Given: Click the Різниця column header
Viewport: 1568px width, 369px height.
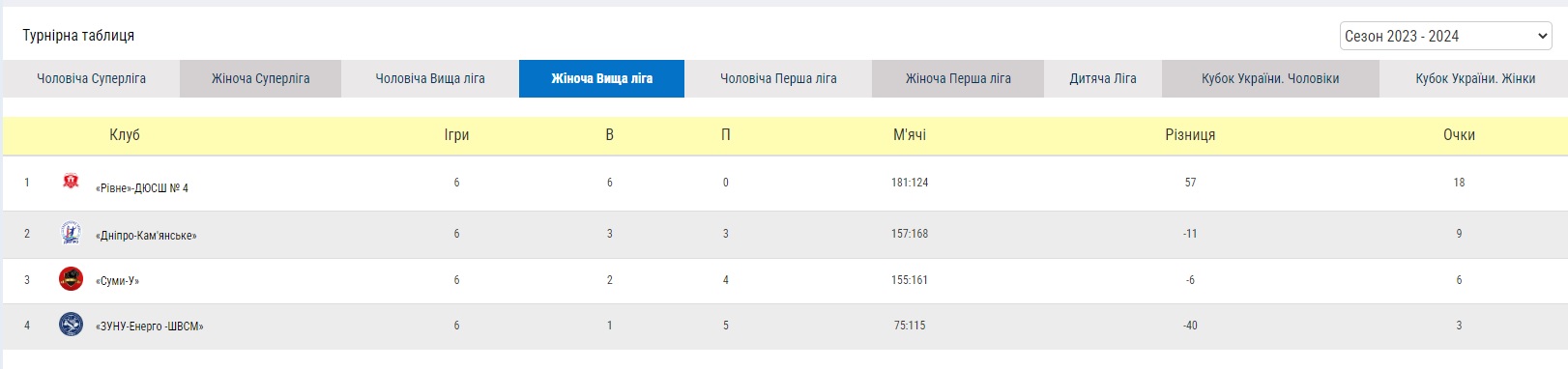Looking at the screenshot, I should click(1190, 135).
